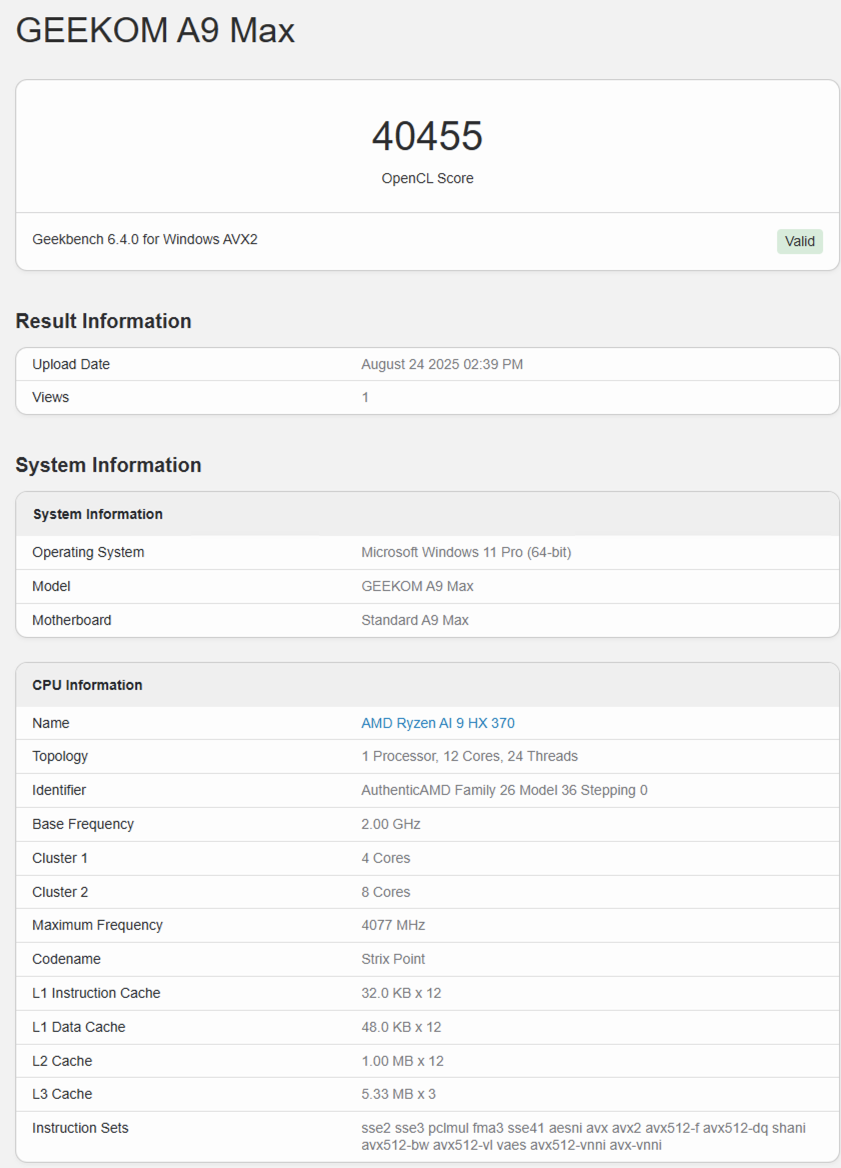
Task: Click the Topology row label
Action: point(60,756)
